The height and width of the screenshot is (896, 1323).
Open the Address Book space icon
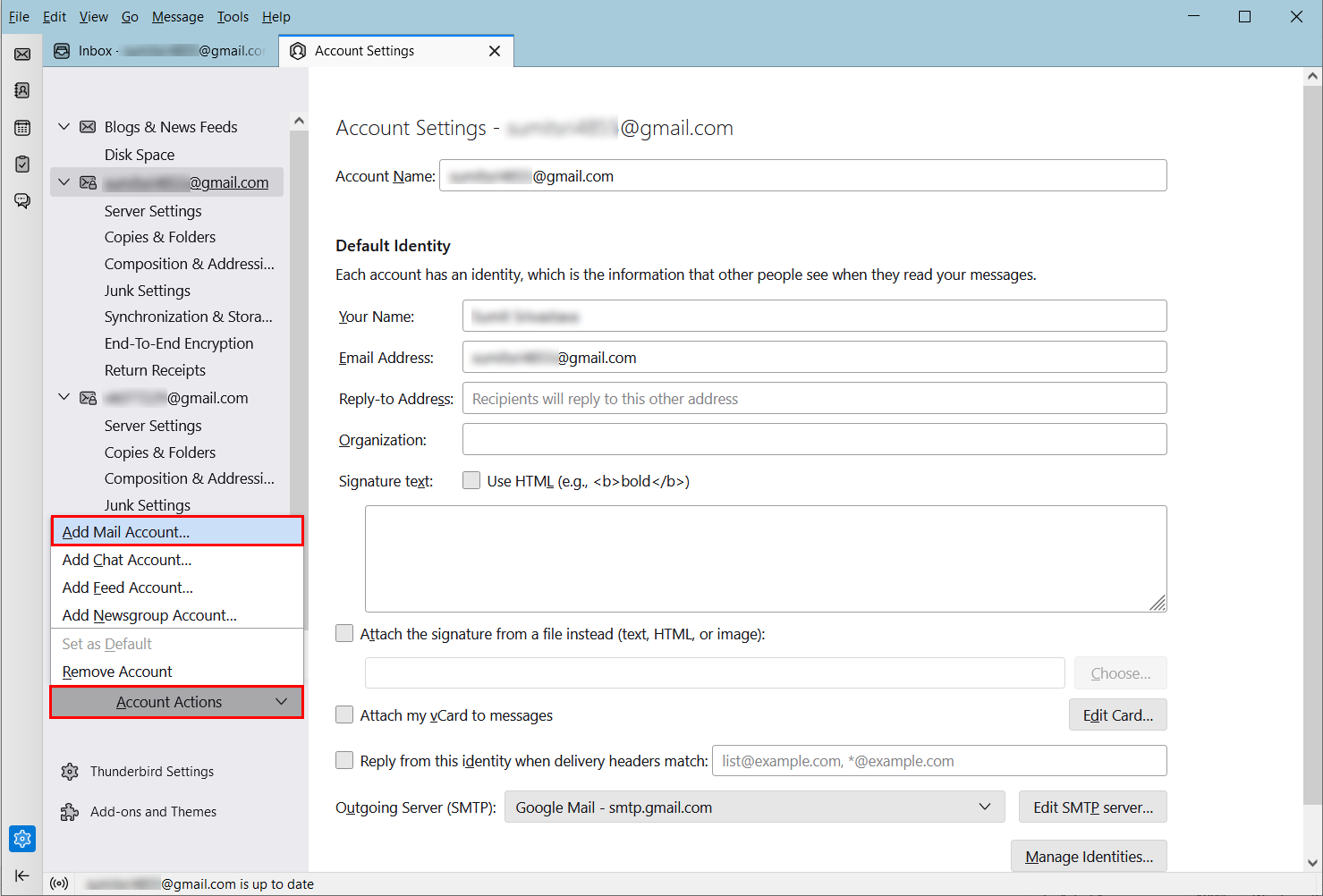tap(22, 90)
